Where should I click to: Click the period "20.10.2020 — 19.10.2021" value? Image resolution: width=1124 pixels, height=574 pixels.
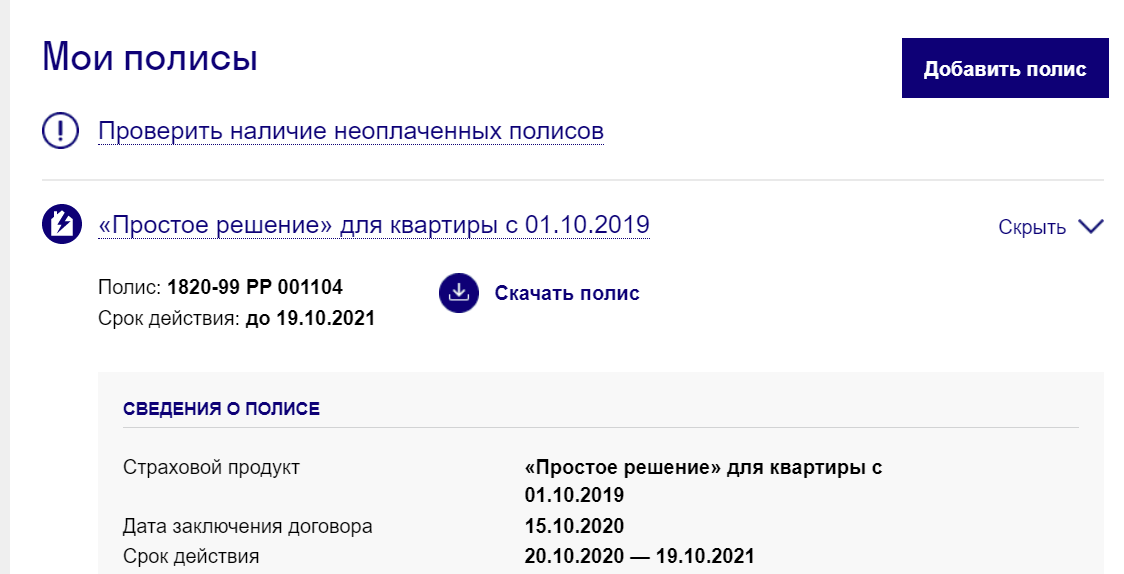[x=639, y=556]
